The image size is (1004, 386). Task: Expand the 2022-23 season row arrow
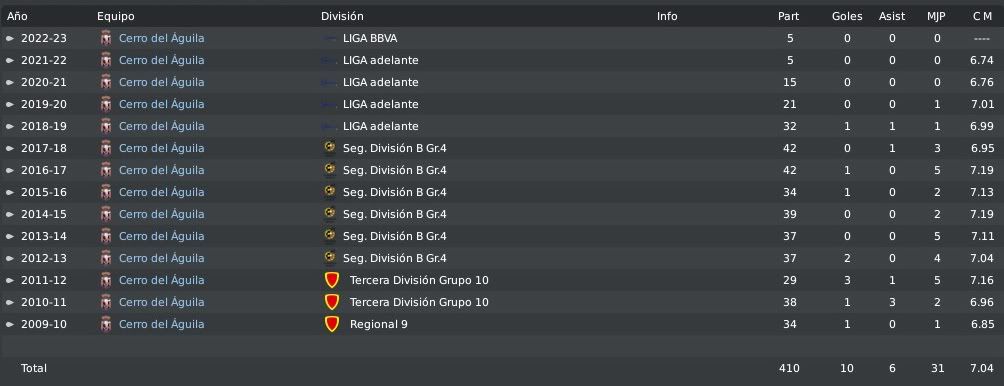tap(10, 38)
